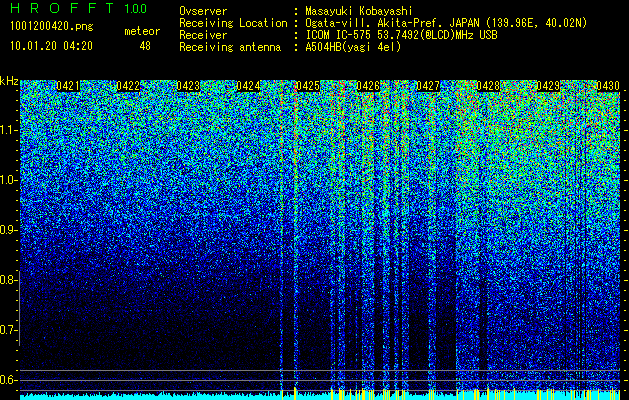Click the 0426 time marker label
Viewport: 629px width, 400px height.
(x=368, y=86)
